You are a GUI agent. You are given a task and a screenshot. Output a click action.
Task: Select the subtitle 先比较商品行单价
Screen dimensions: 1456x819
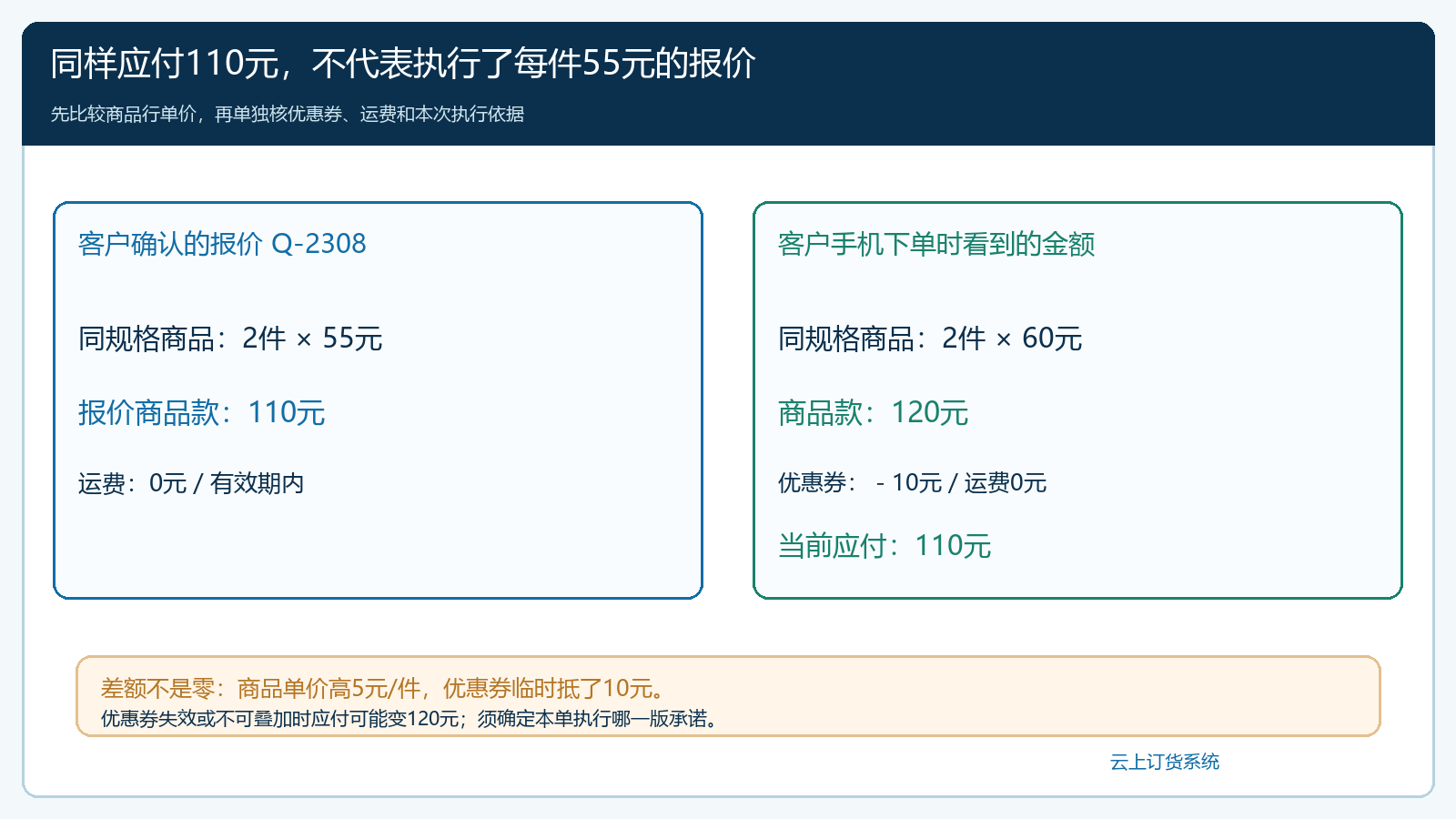click(287, 114)
